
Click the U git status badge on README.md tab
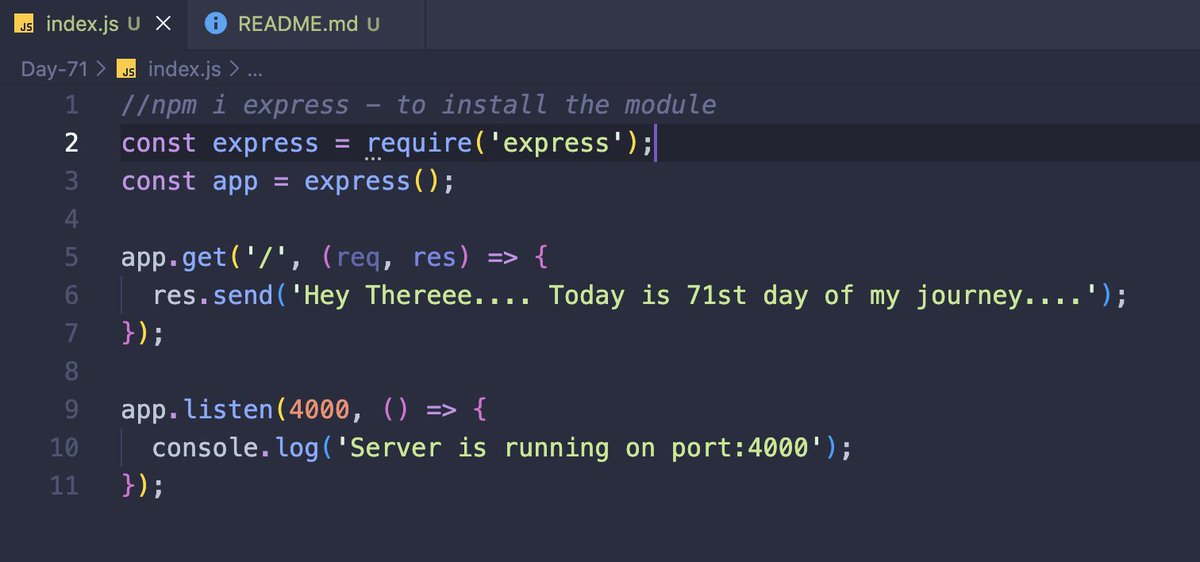373,24
